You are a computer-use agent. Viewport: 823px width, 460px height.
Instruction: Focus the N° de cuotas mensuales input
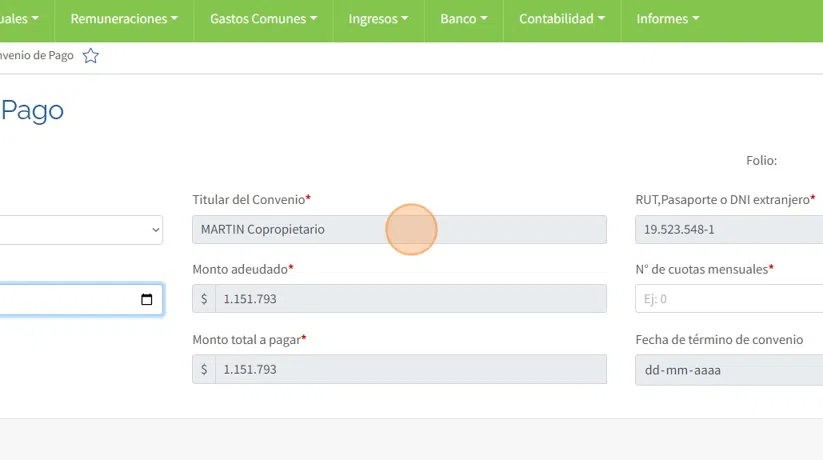[x=728, y=299]
